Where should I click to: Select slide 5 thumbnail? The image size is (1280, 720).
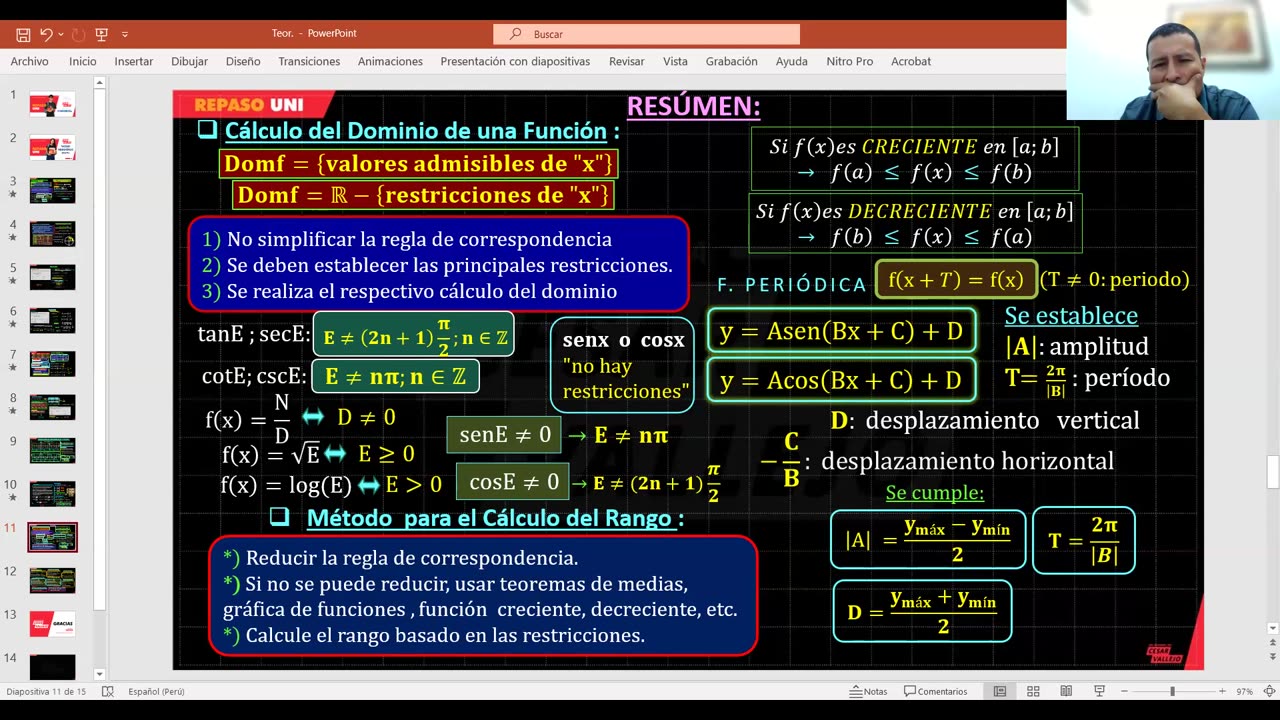tap(52, 277)
